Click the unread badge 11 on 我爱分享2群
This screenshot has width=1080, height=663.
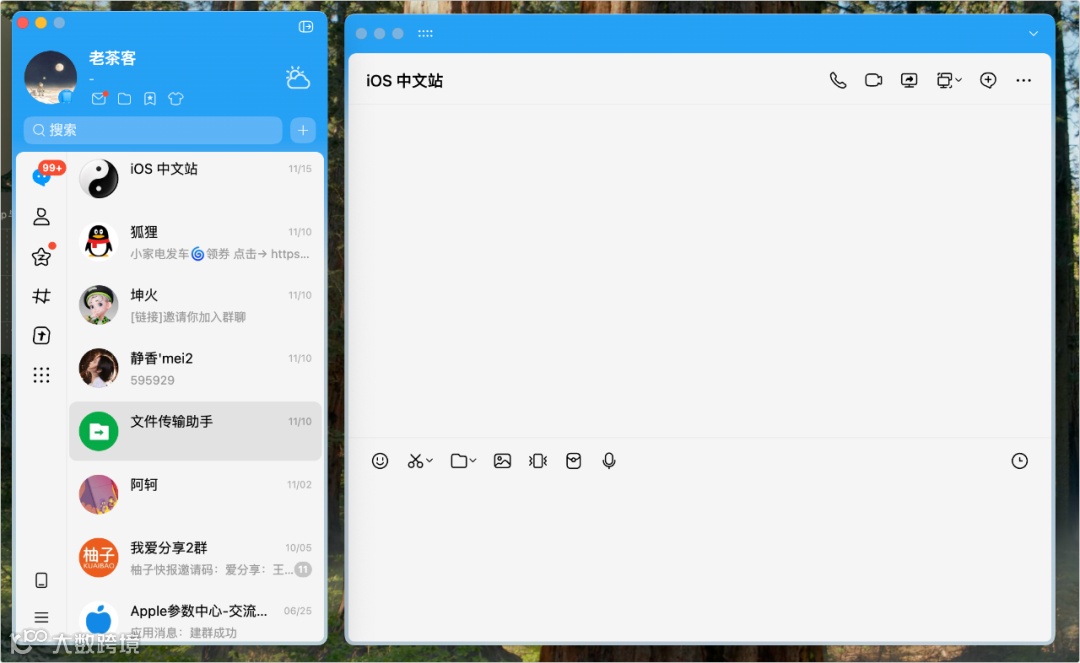pos(303,569)
